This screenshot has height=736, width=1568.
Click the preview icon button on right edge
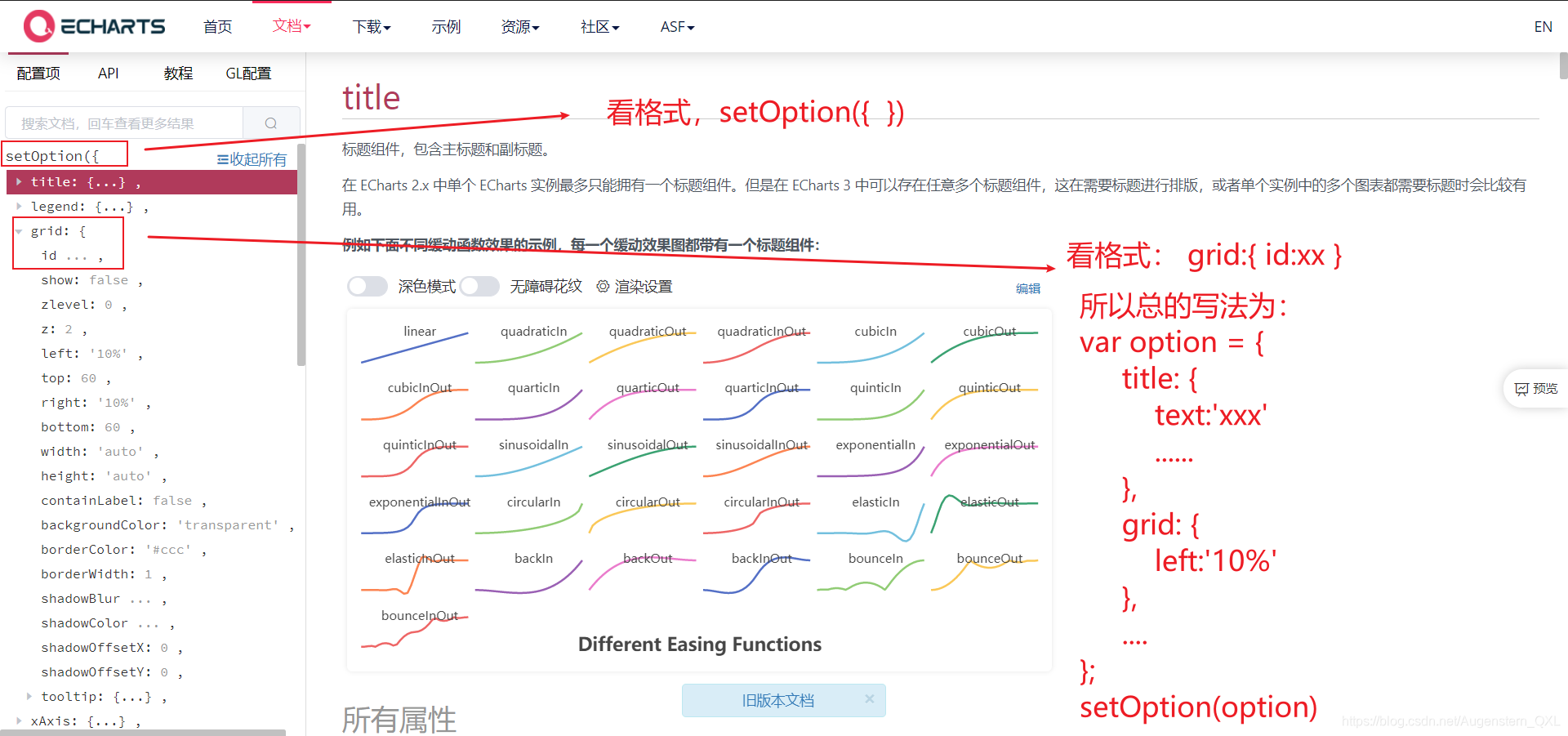(1535, 388)
